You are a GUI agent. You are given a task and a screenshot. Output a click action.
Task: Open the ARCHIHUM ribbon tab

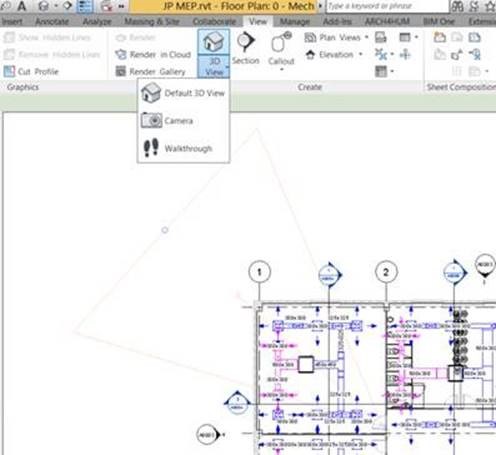387,22
